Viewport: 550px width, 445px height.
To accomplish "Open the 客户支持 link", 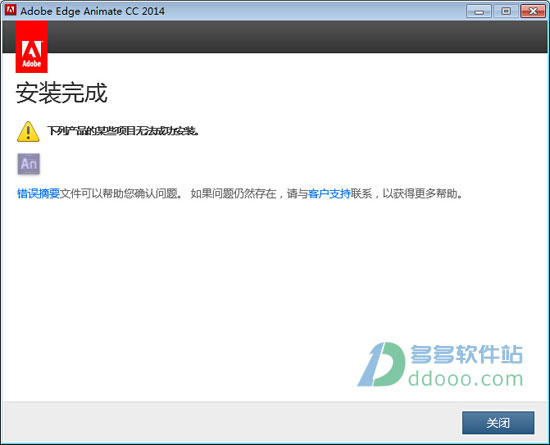I will [329, 193].
